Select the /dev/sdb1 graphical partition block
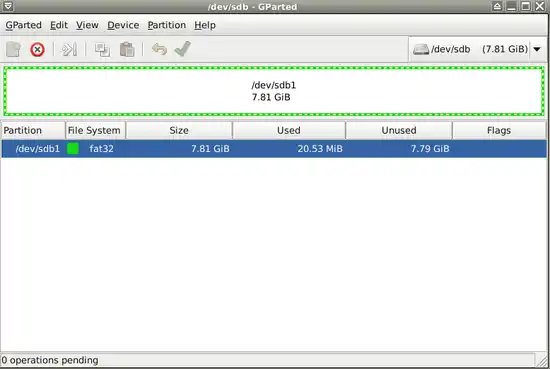Screen dimensions: 550x369 (x=274, y=91)
